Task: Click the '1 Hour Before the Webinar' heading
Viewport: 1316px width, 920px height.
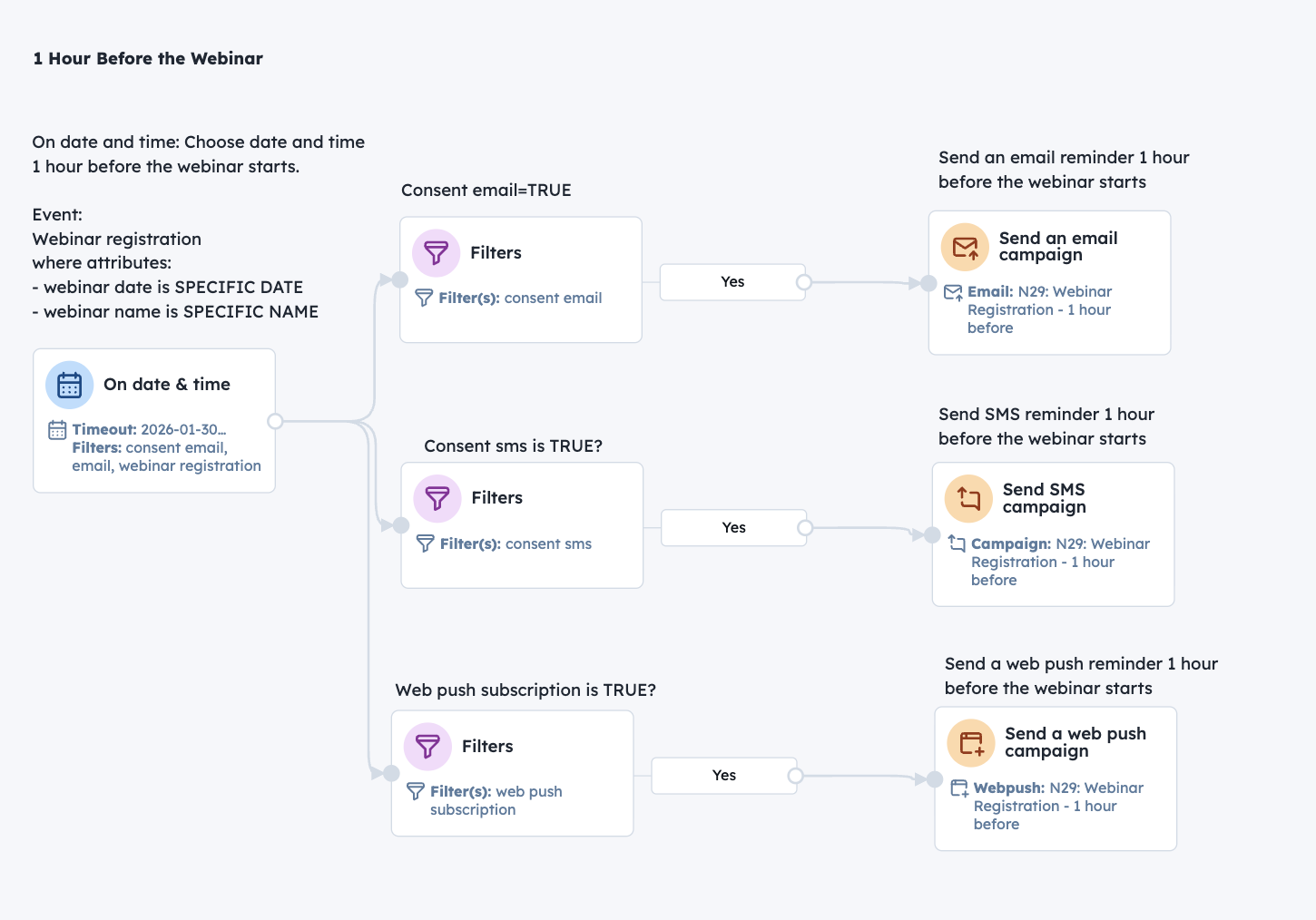Action: 148,59
